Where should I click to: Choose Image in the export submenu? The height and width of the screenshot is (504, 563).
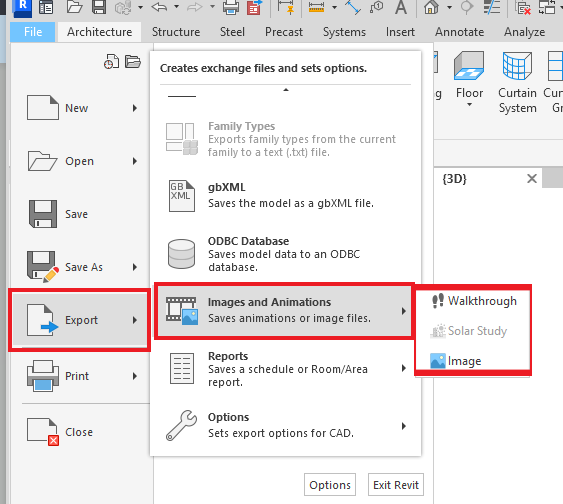tap(456, 361)
